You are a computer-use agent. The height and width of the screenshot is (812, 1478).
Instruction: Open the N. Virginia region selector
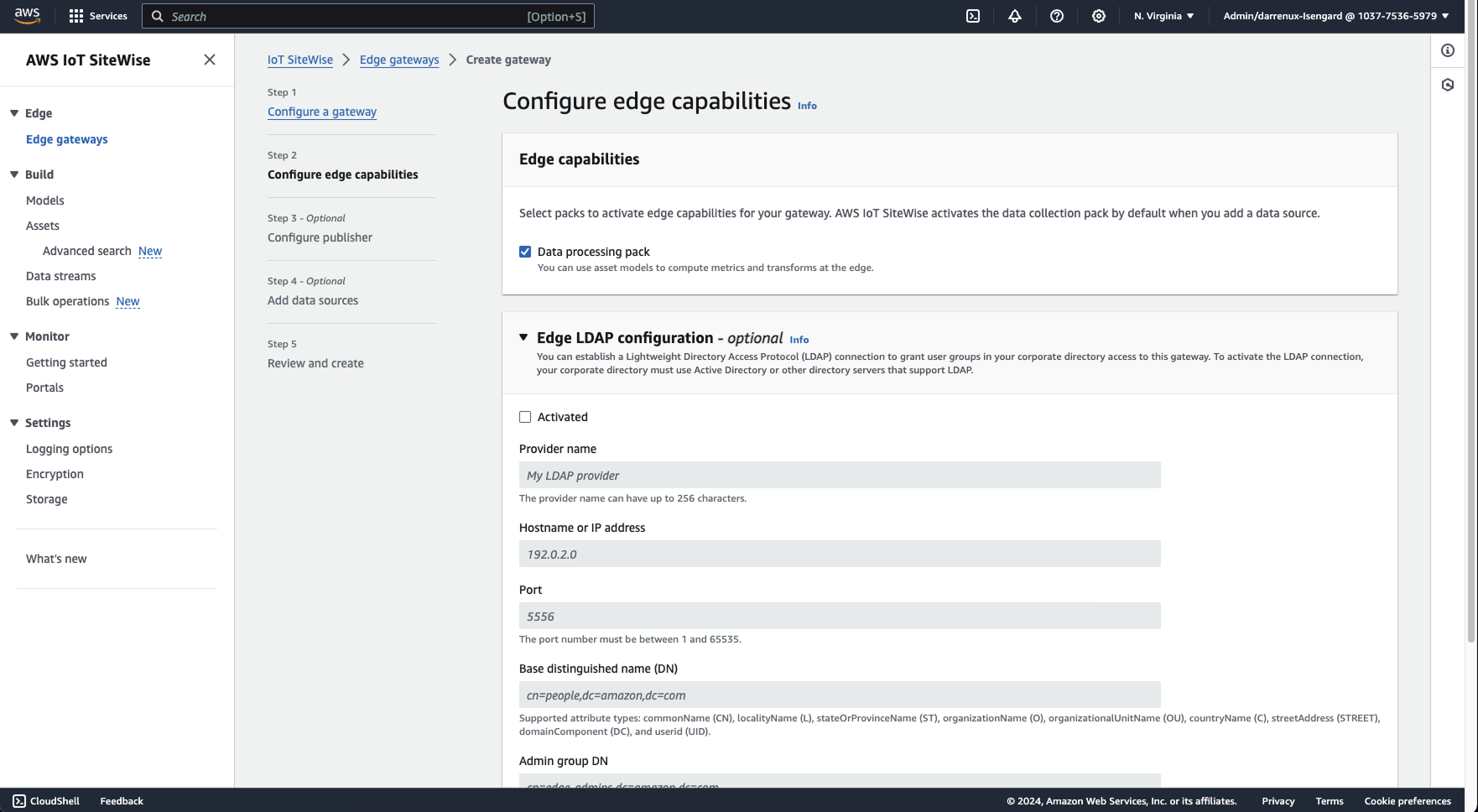point(1163,15)
